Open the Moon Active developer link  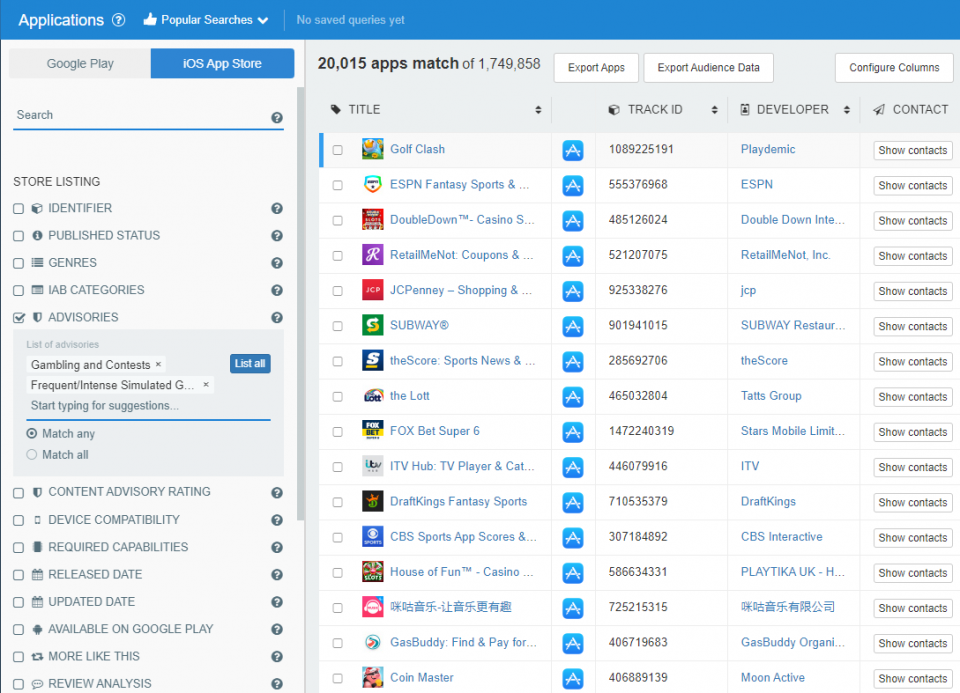click(x=773, y=678)
